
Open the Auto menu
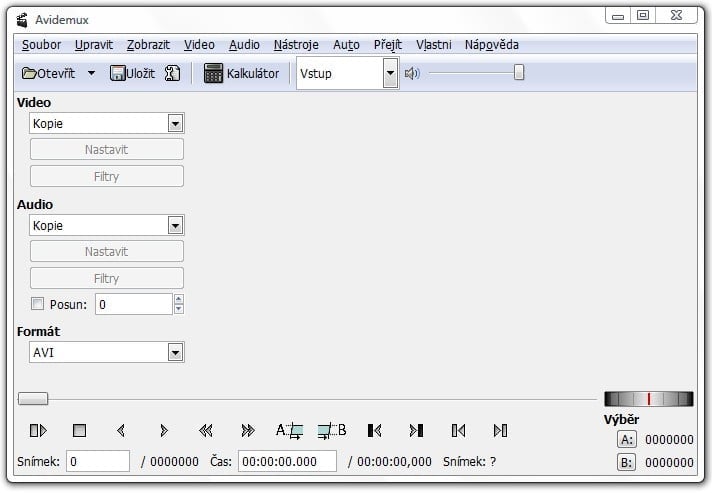pyautogui.click(x=346, y=45)
